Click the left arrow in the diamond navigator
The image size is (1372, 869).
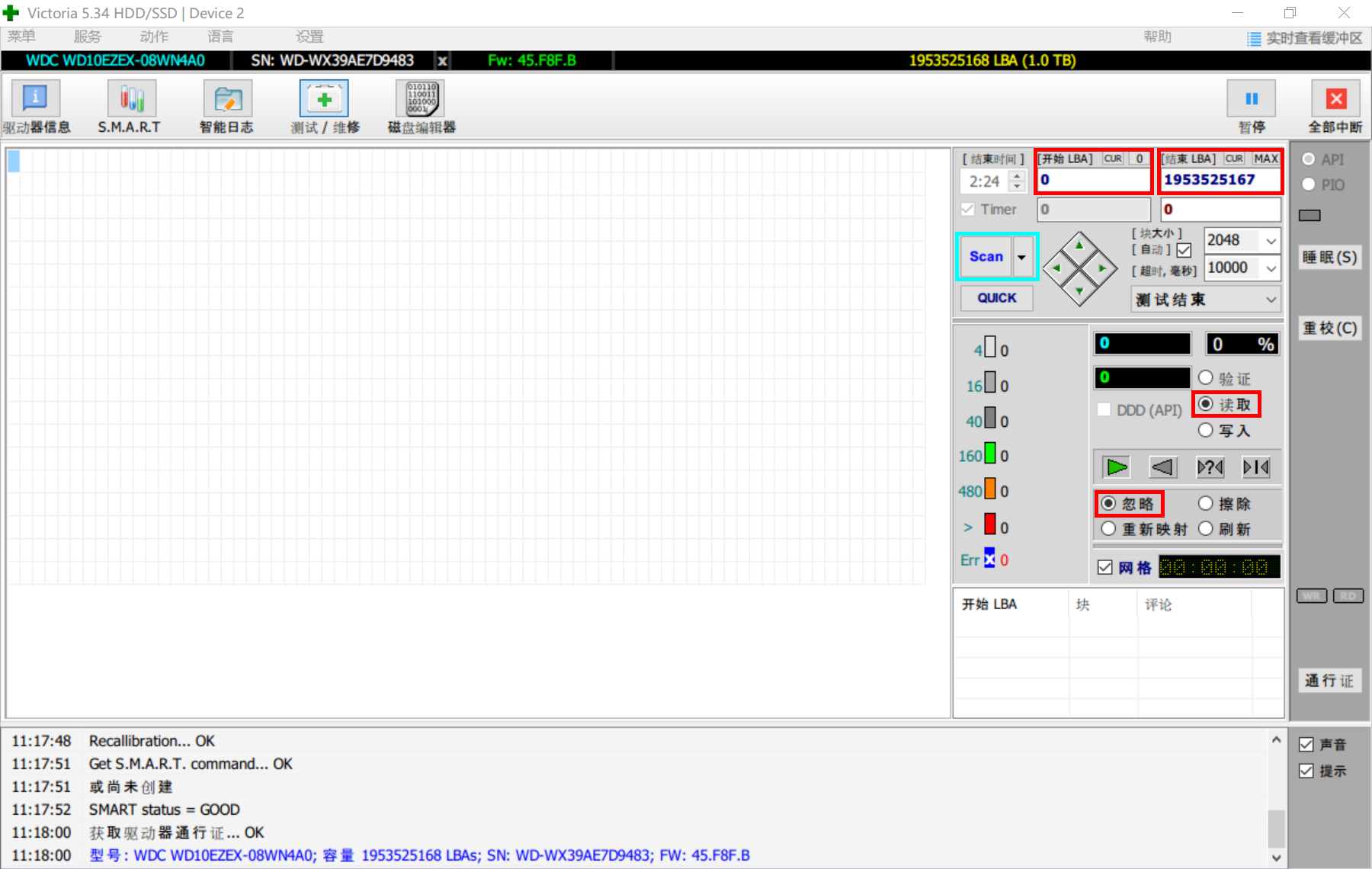pyautogui.click(x=1056, y=268)
